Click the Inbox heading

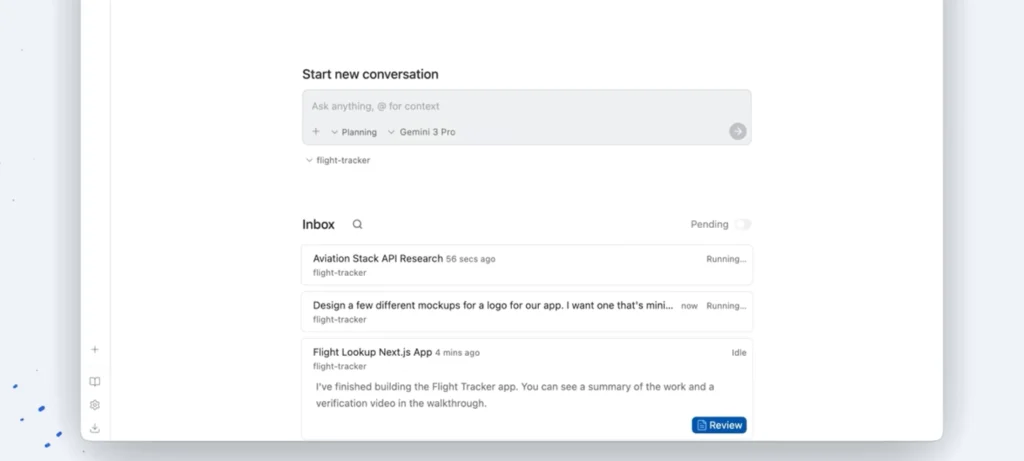(x=318, y=225)
